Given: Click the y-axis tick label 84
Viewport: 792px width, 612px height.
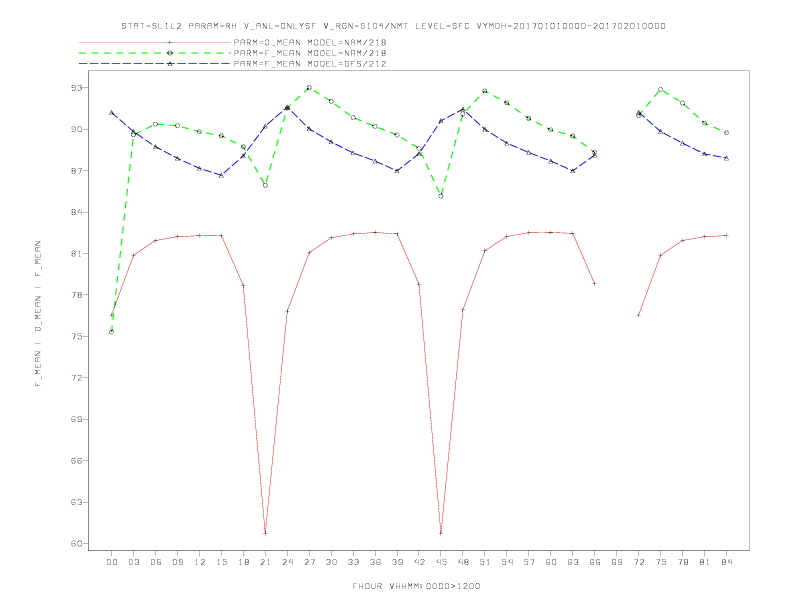Looking at the screenshot, I should [76, 212].
